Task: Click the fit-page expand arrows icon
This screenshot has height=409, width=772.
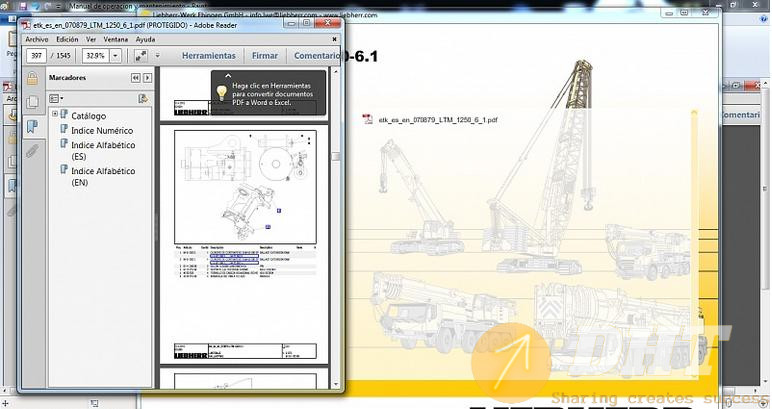Action: (141, 56)
